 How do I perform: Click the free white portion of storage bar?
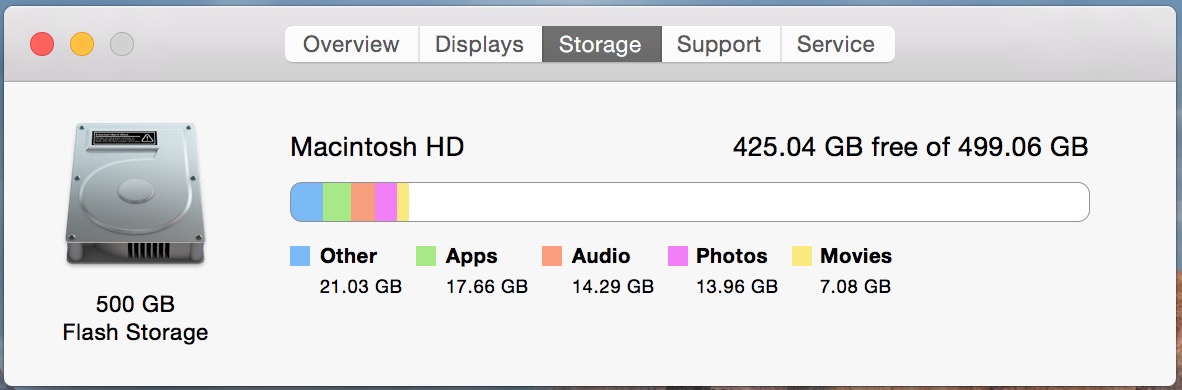click(x=749, y=202)
